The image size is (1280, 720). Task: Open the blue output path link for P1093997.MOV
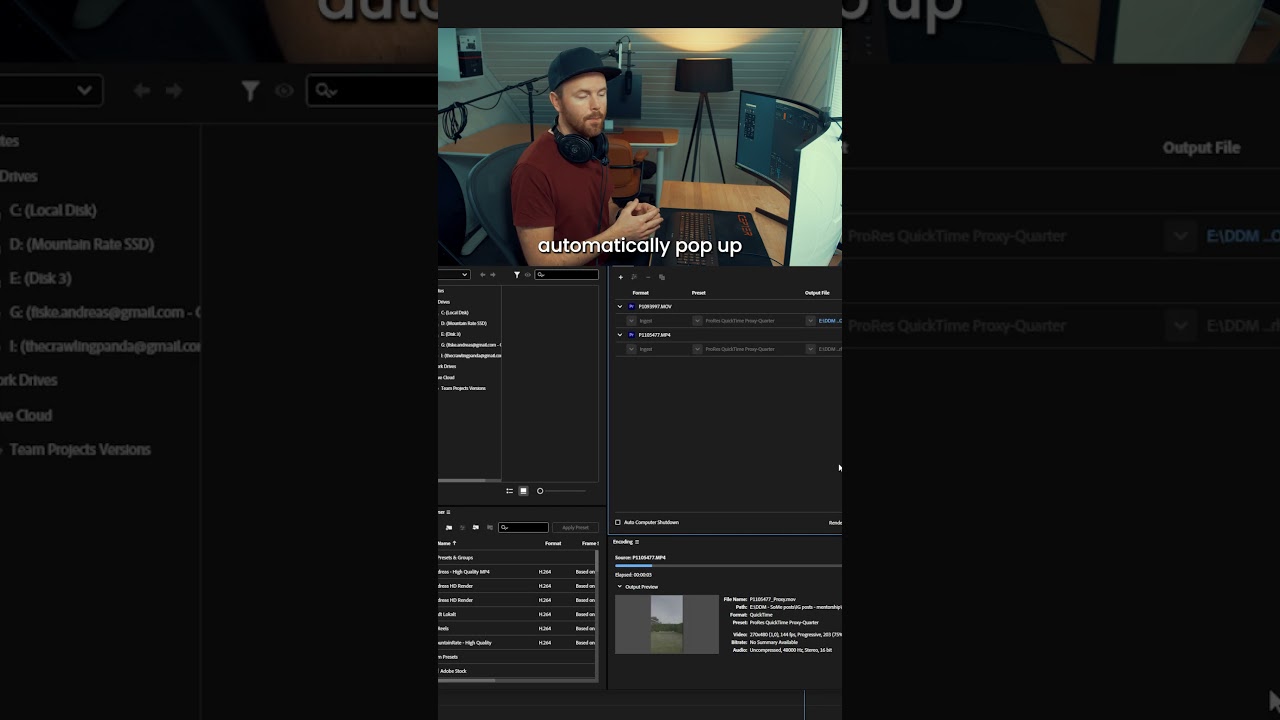coord(830,321)
